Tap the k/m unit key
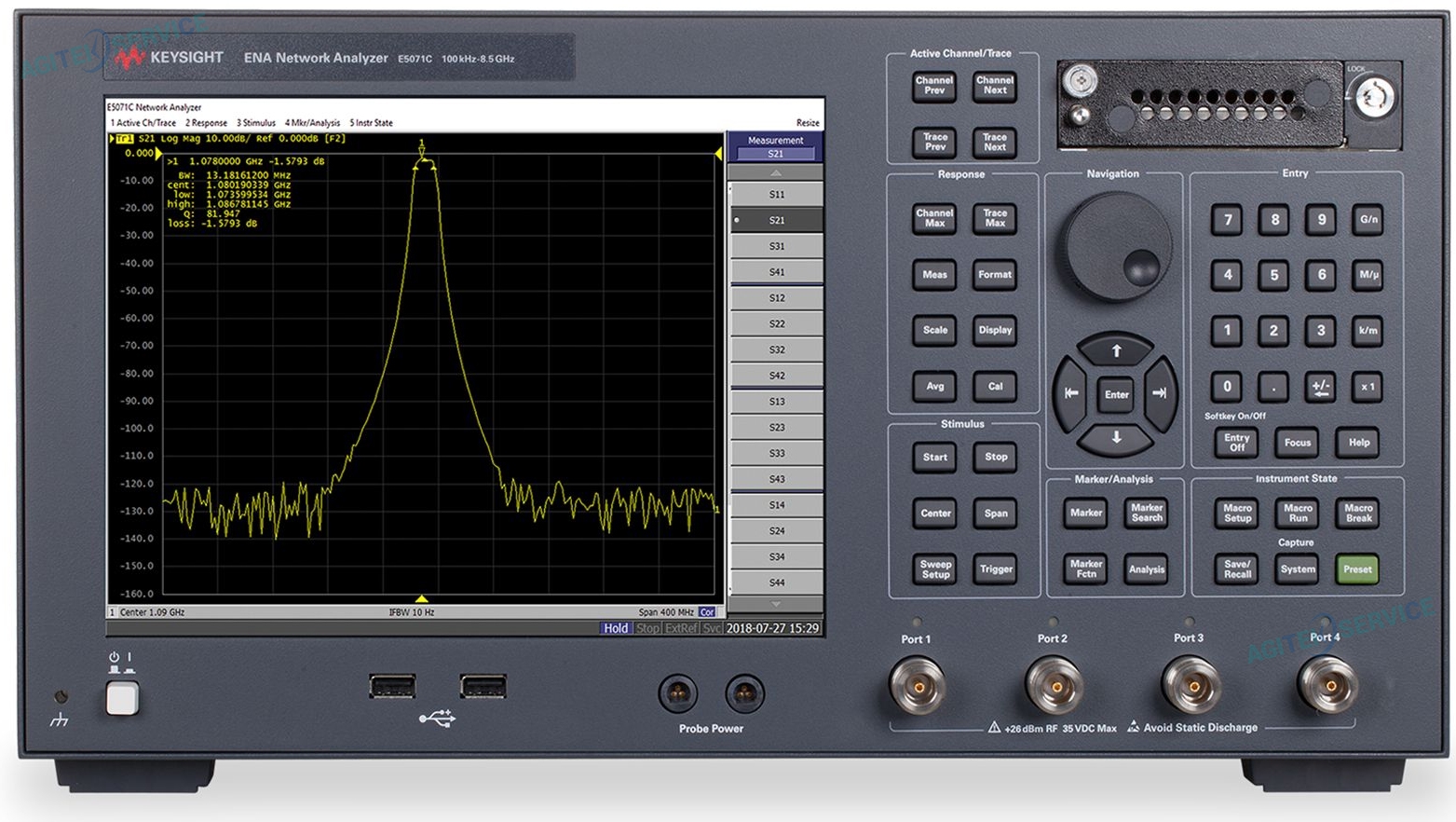Screen dimensions: 1456x822 (x=1368, y=331)
